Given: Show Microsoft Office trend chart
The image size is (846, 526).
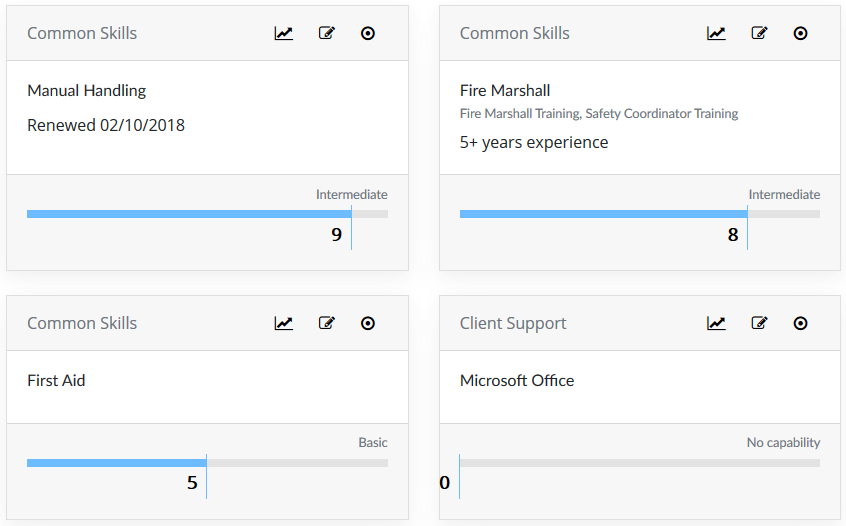Looking at the screenshot, I should click(716, 323).
